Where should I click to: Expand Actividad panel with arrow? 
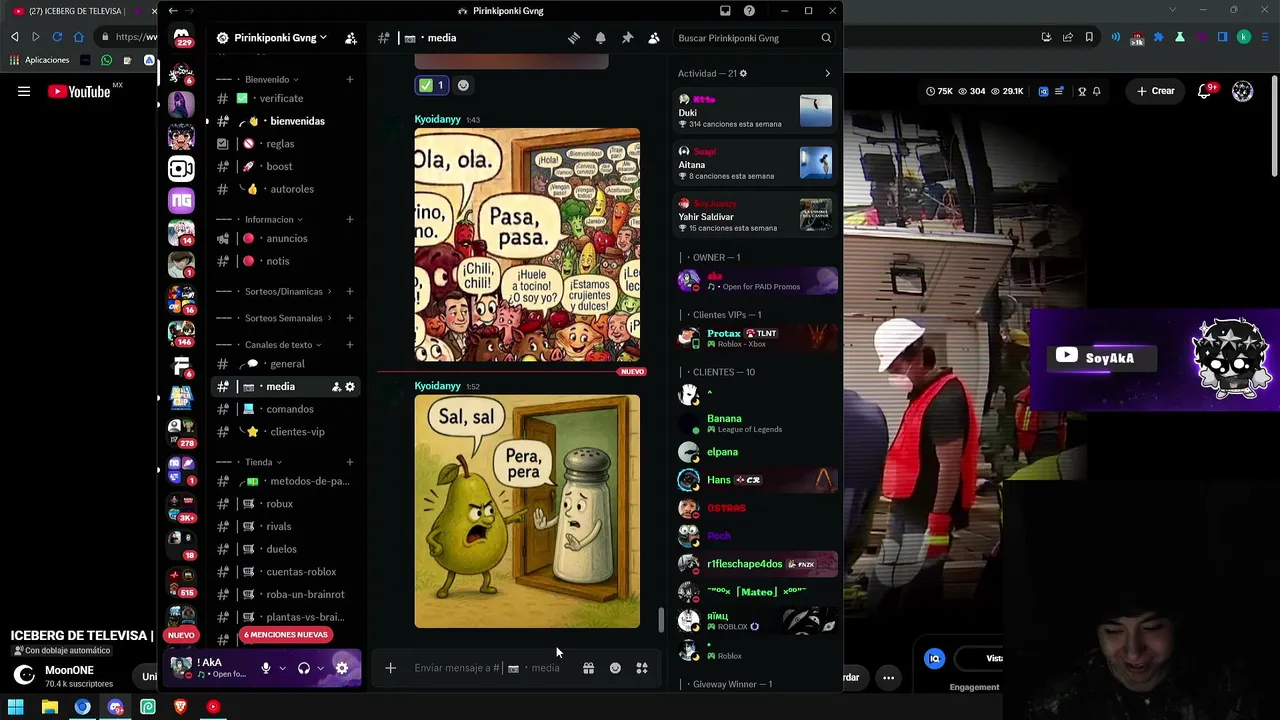[x=827, y=74]
